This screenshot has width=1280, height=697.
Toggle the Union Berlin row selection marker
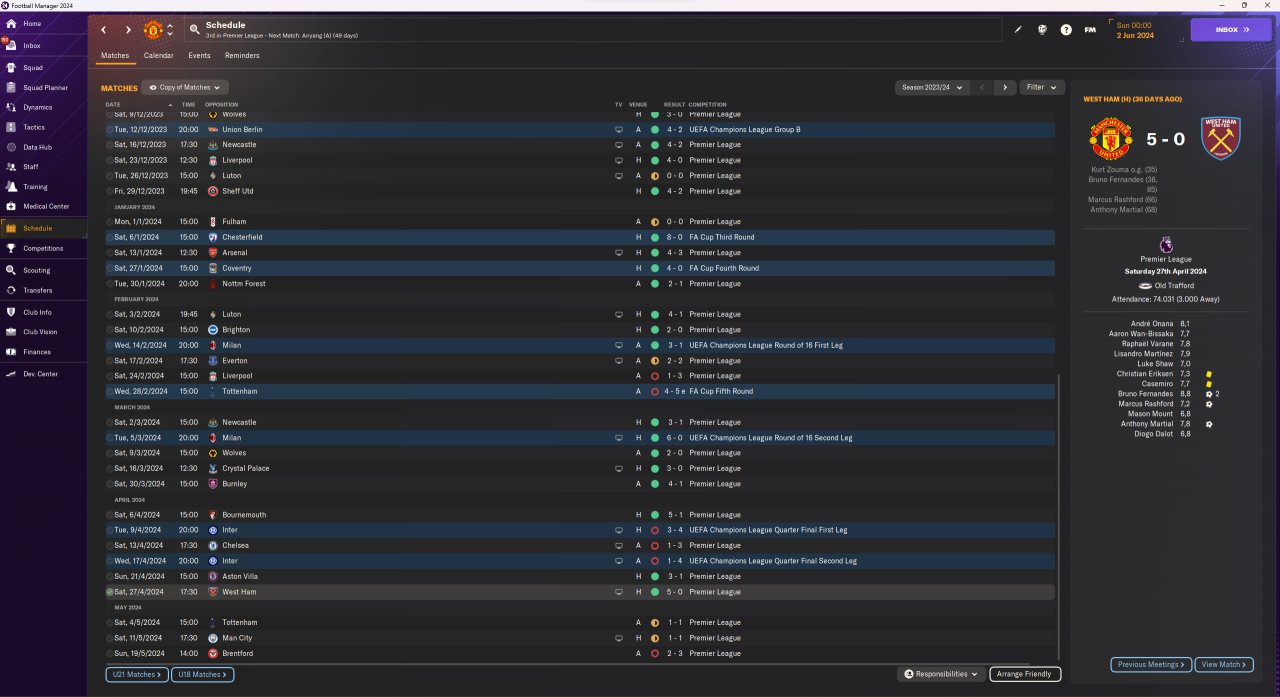coord(110,130)
